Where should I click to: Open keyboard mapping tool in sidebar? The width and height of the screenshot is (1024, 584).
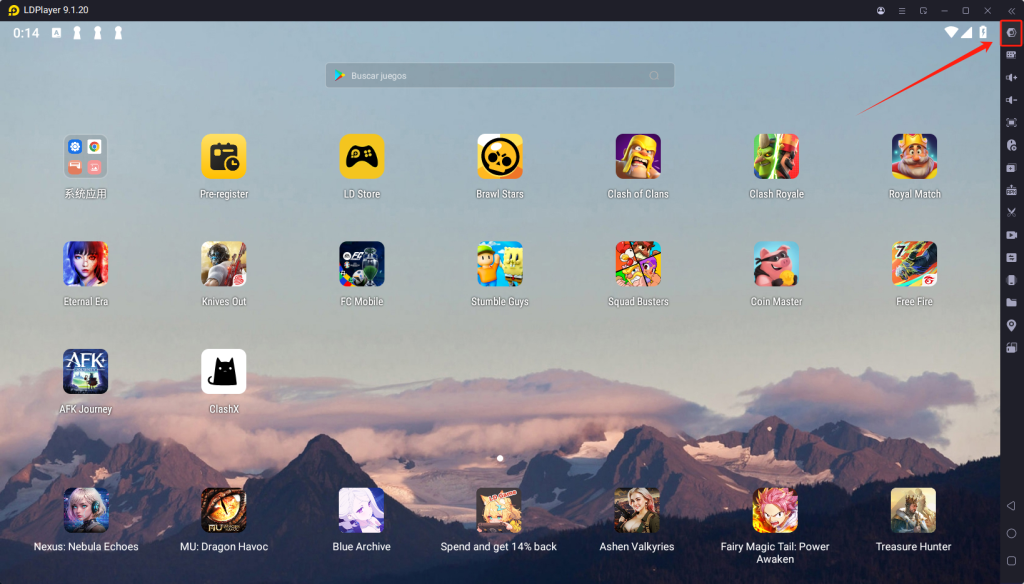pyautogui.click(x=1011, y=55)
